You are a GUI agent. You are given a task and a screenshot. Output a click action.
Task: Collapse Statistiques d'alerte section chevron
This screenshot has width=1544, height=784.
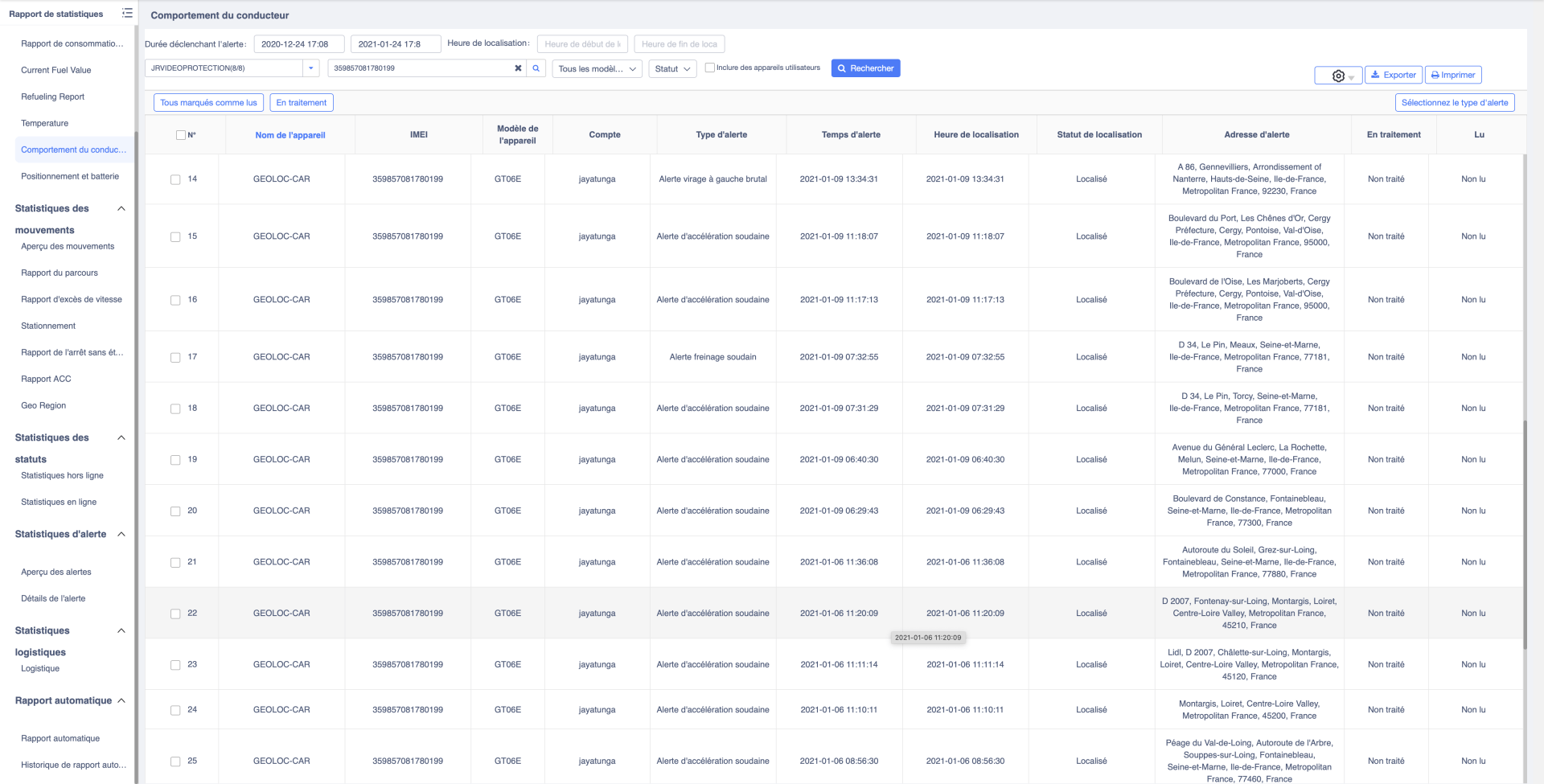click(121, 534)
